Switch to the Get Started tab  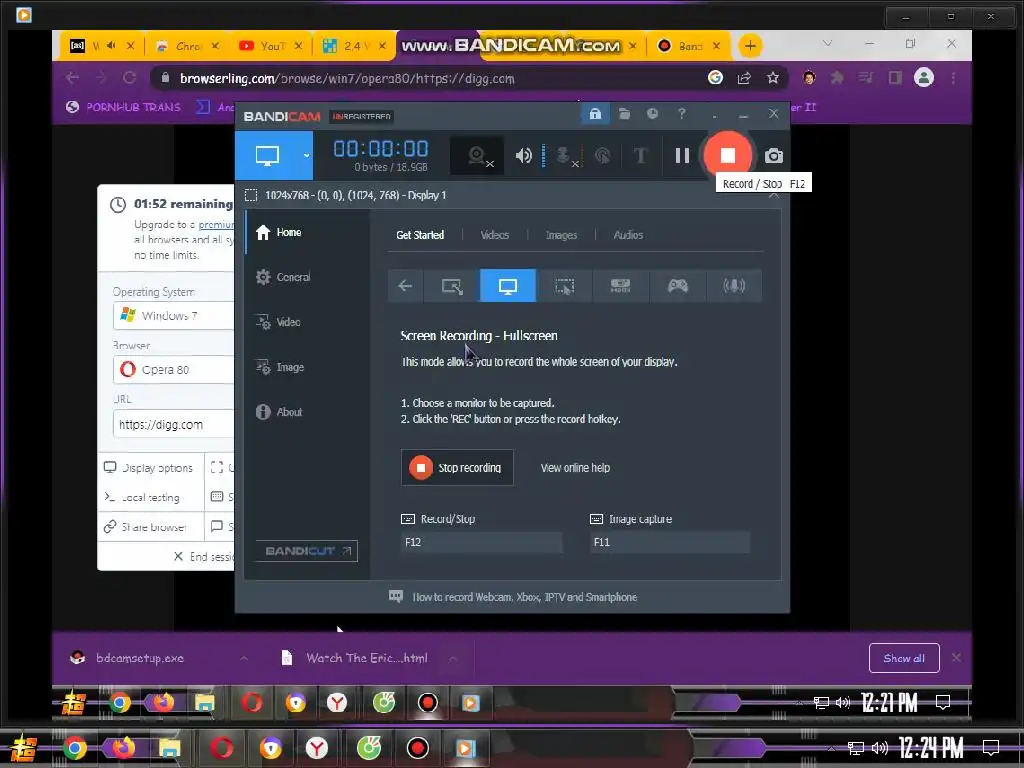click(x=420, y=235)
